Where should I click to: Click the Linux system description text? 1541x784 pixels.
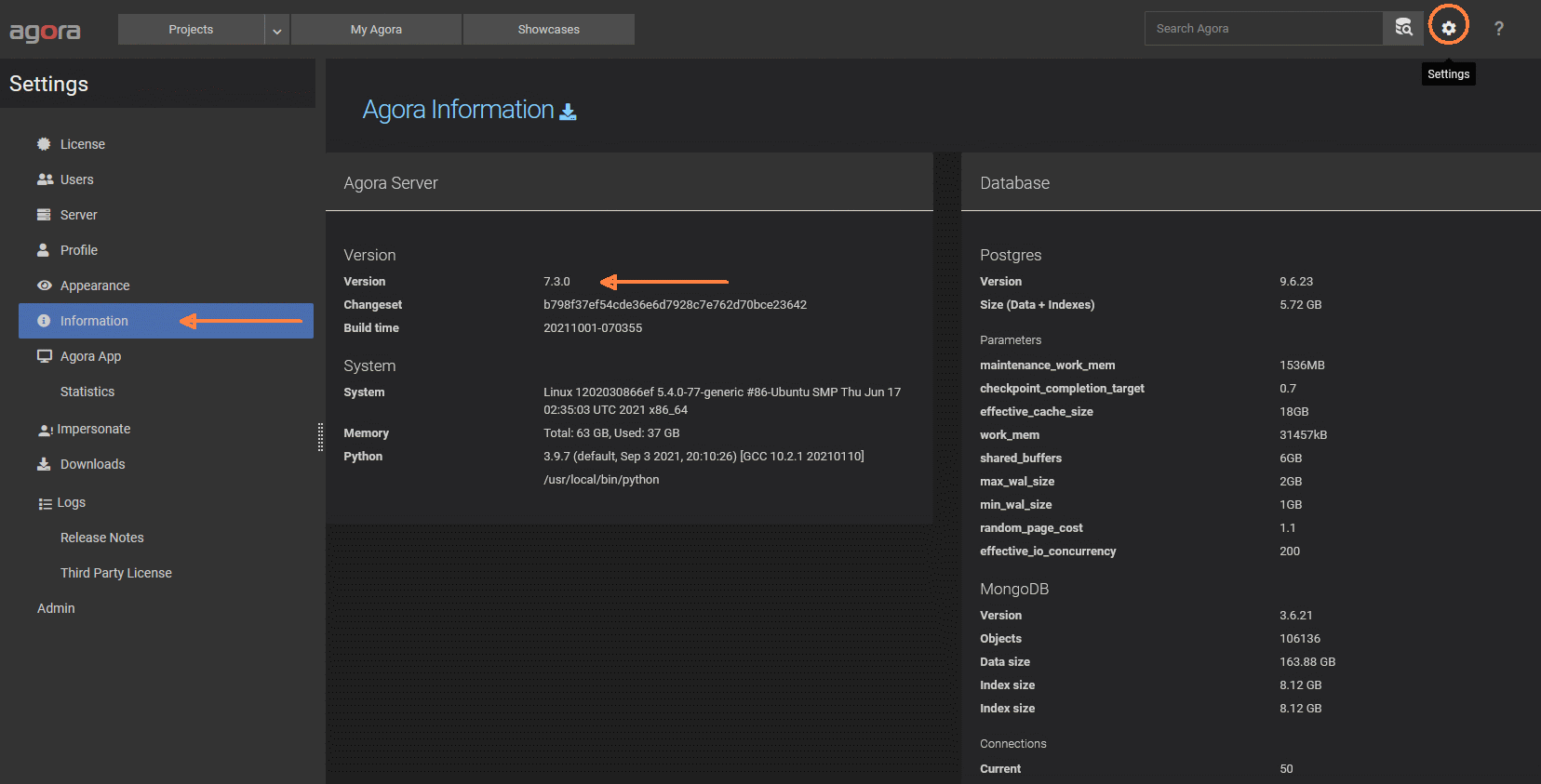tap(722, 401)
